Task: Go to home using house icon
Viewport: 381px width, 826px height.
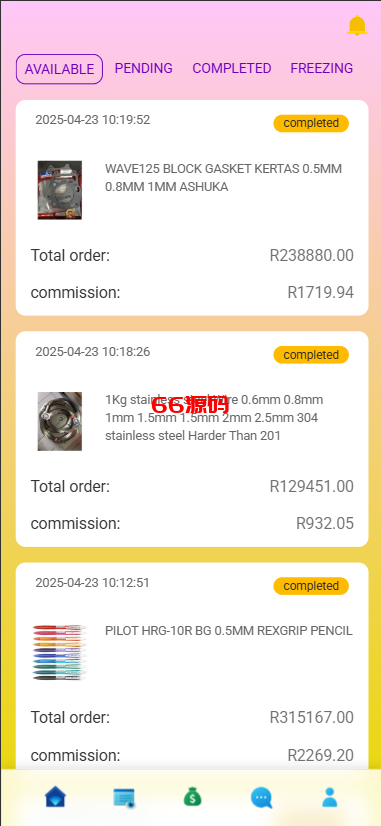Action: (55, 797)
